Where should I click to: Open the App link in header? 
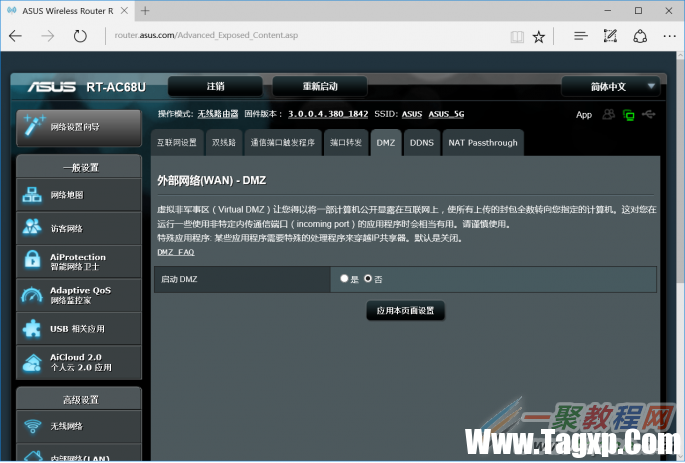click(x=584, y=115)
